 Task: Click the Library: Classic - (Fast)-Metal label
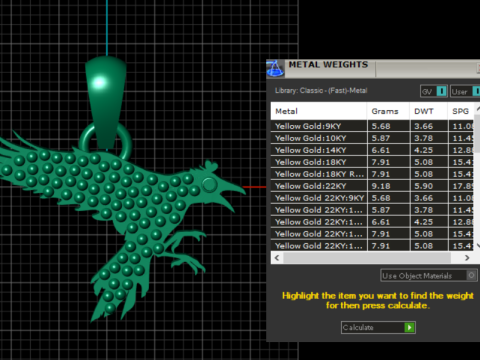321,91
